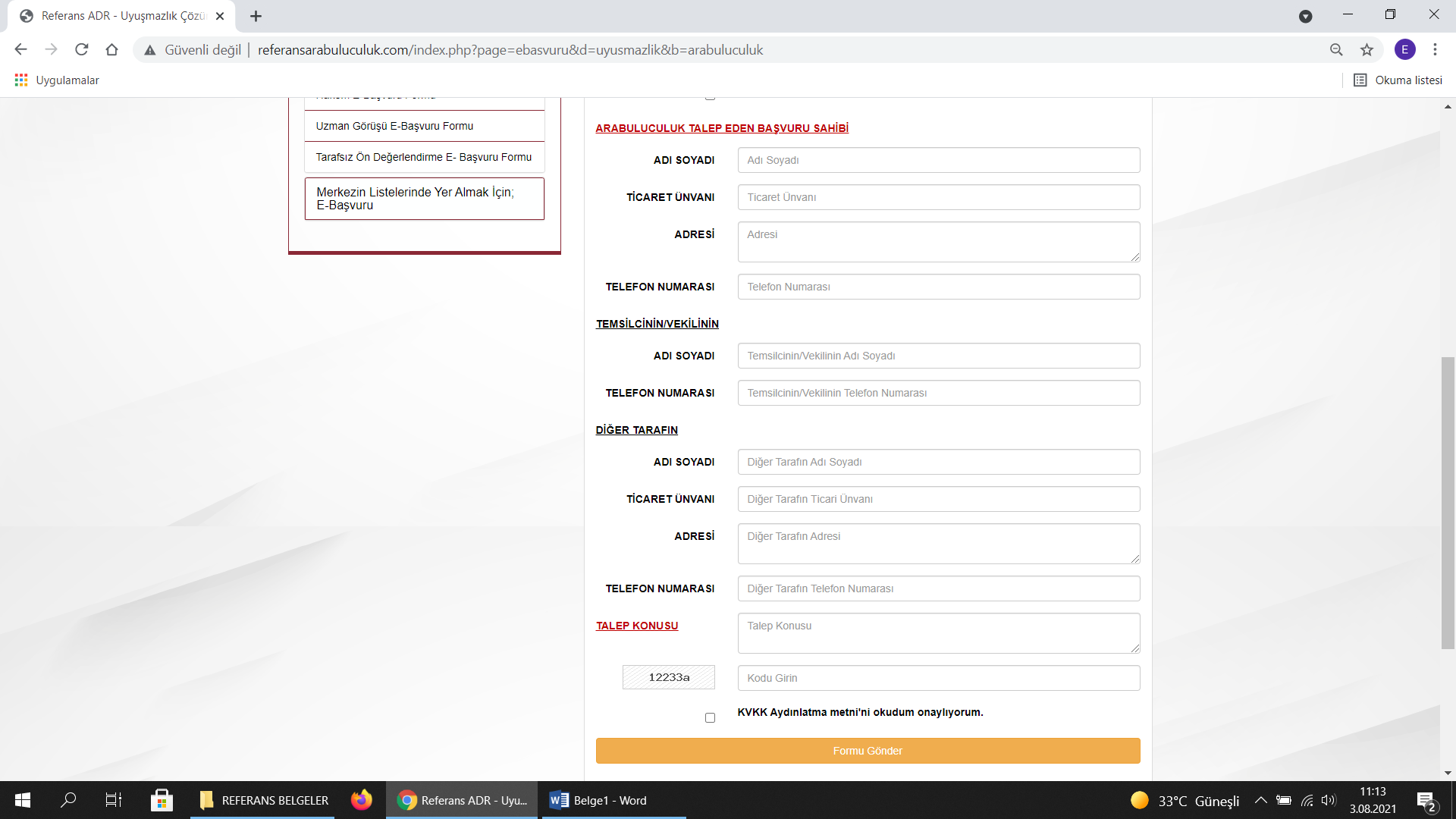Open Okuma listesi reading list
1456x819 pixels.
[x=1398, y=80]
